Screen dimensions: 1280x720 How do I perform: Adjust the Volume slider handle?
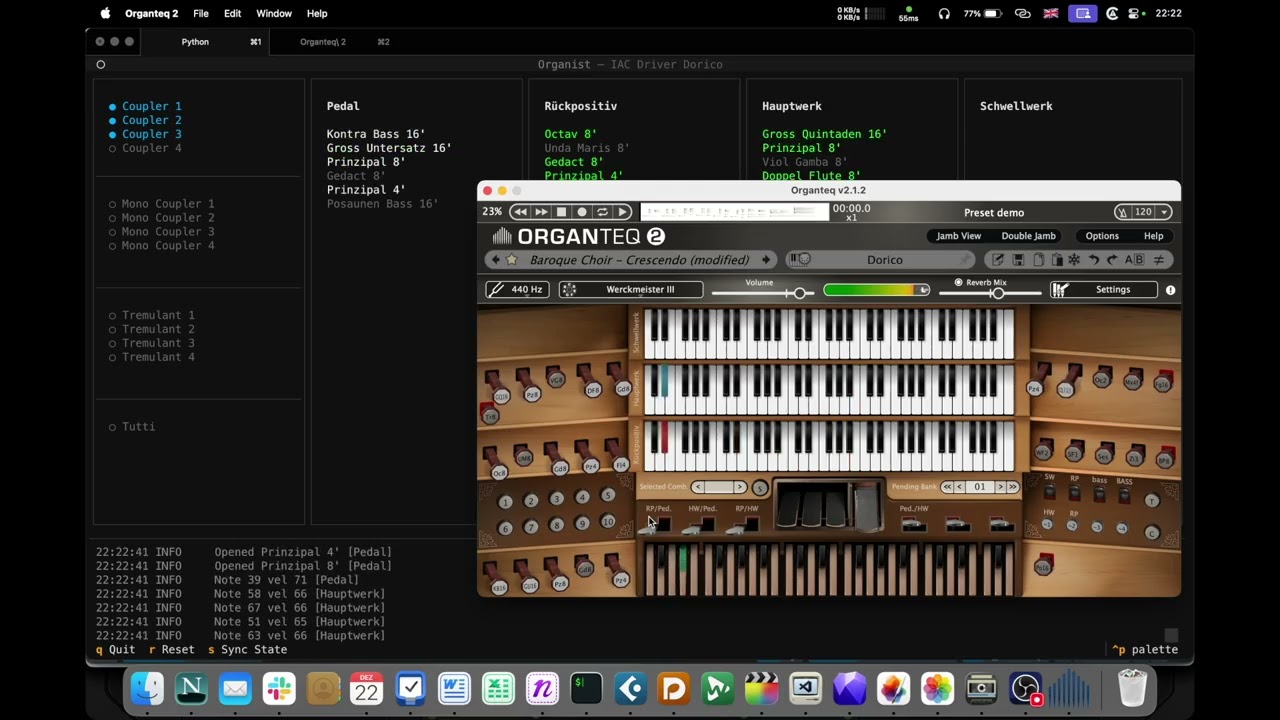click(798, 293)
